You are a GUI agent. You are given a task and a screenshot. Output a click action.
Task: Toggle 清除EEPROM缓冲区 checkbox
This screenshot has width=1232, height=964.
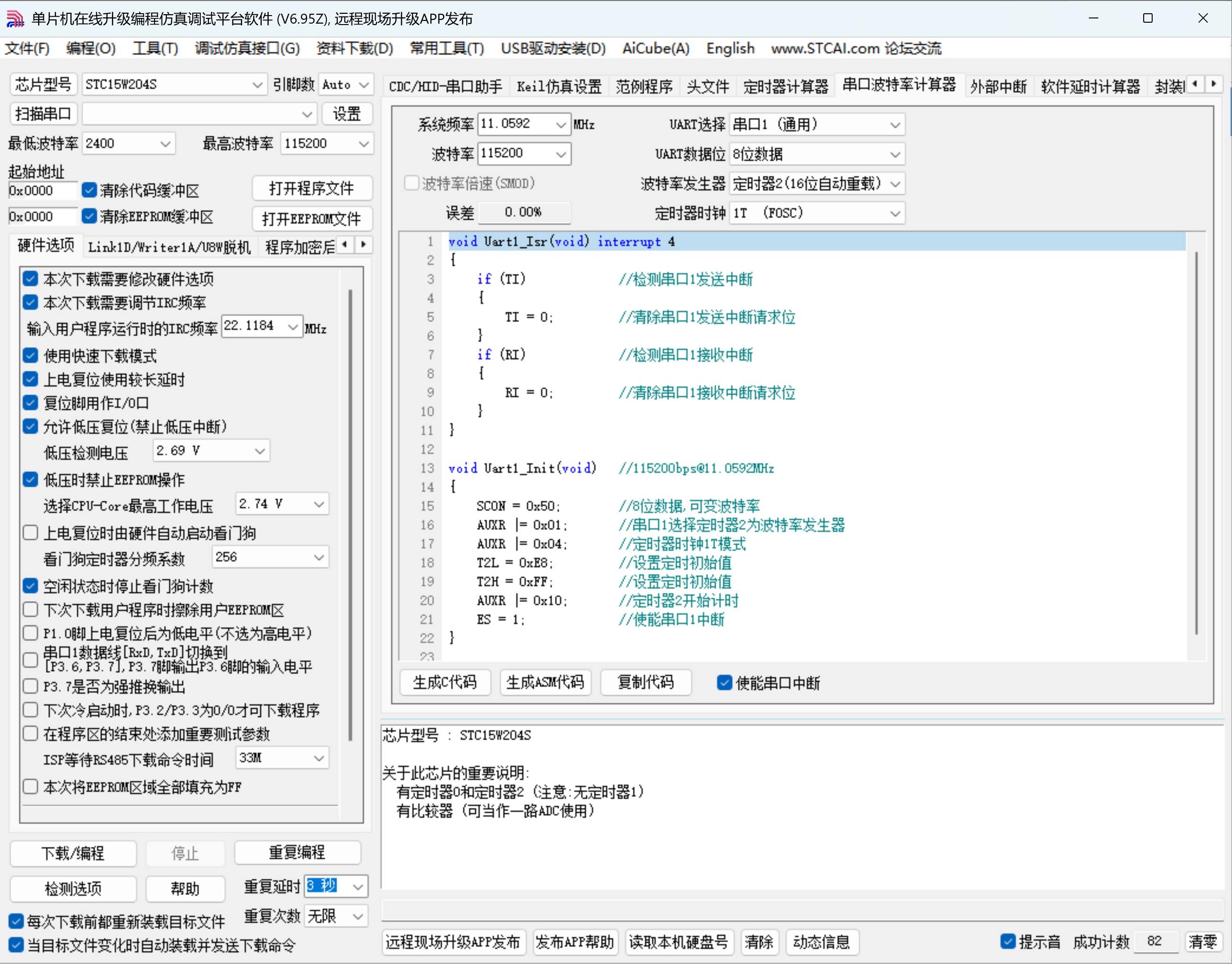click(89, 216)
